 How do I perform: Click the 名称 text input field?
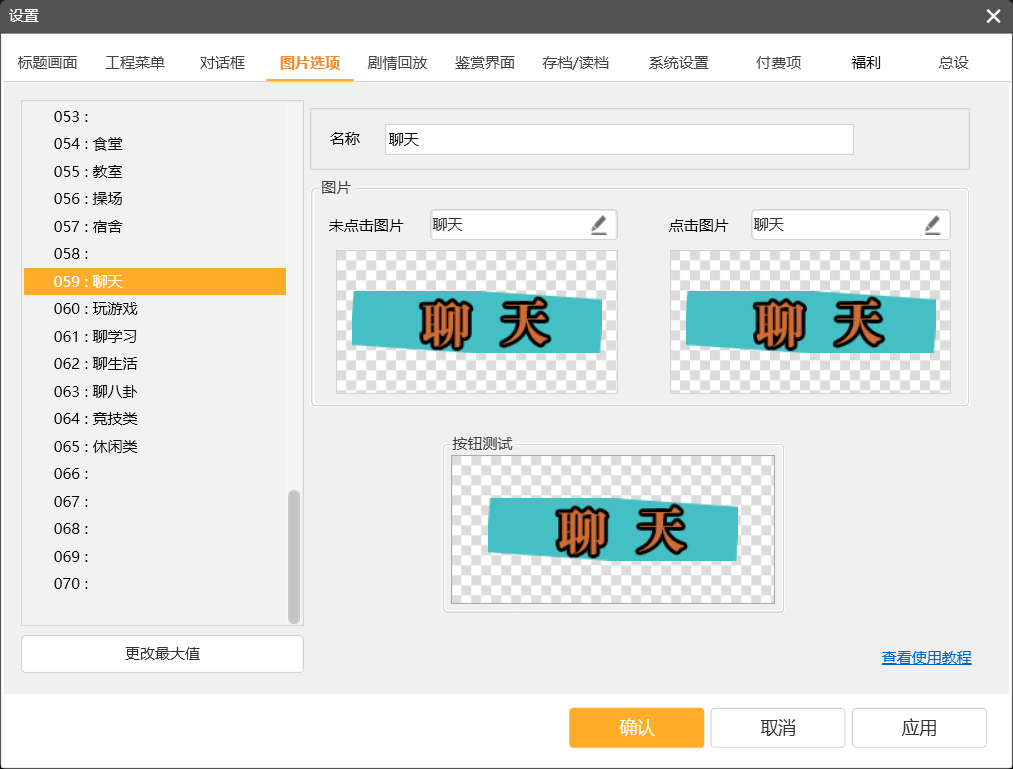point(618,140)
